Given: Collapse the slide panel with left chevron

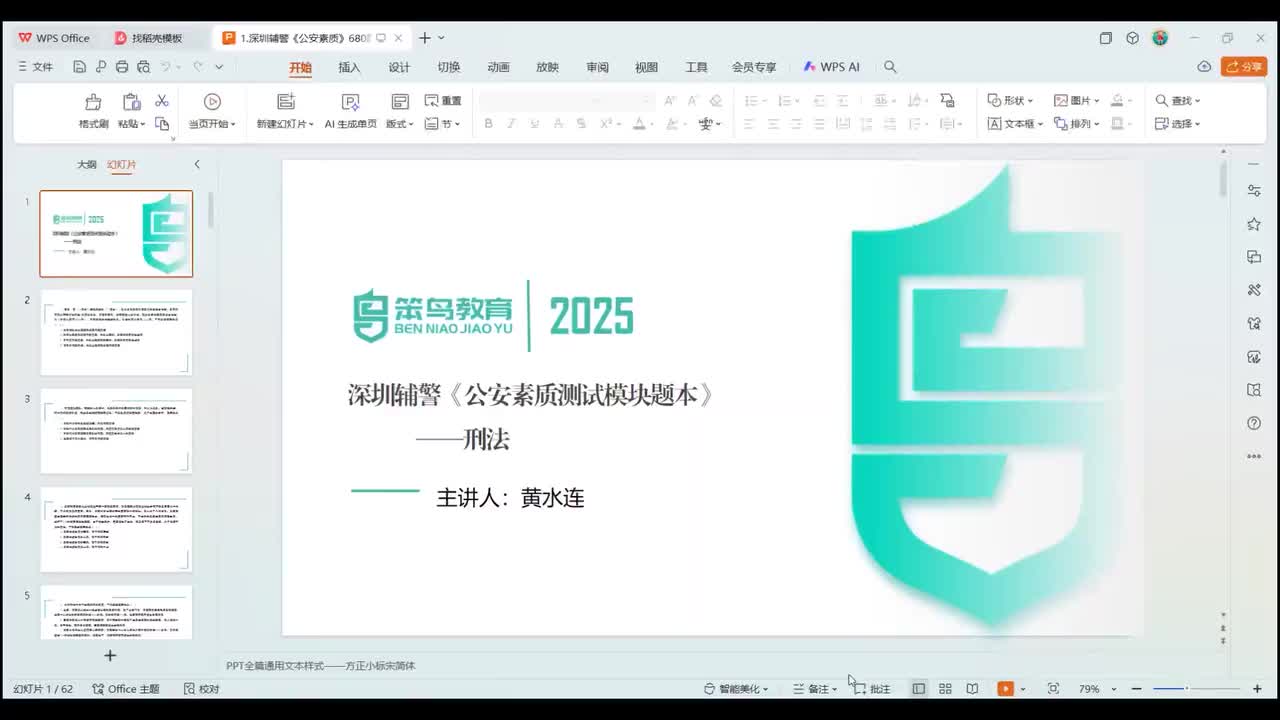Looking at the screenshot, I should tap(197, 164).
